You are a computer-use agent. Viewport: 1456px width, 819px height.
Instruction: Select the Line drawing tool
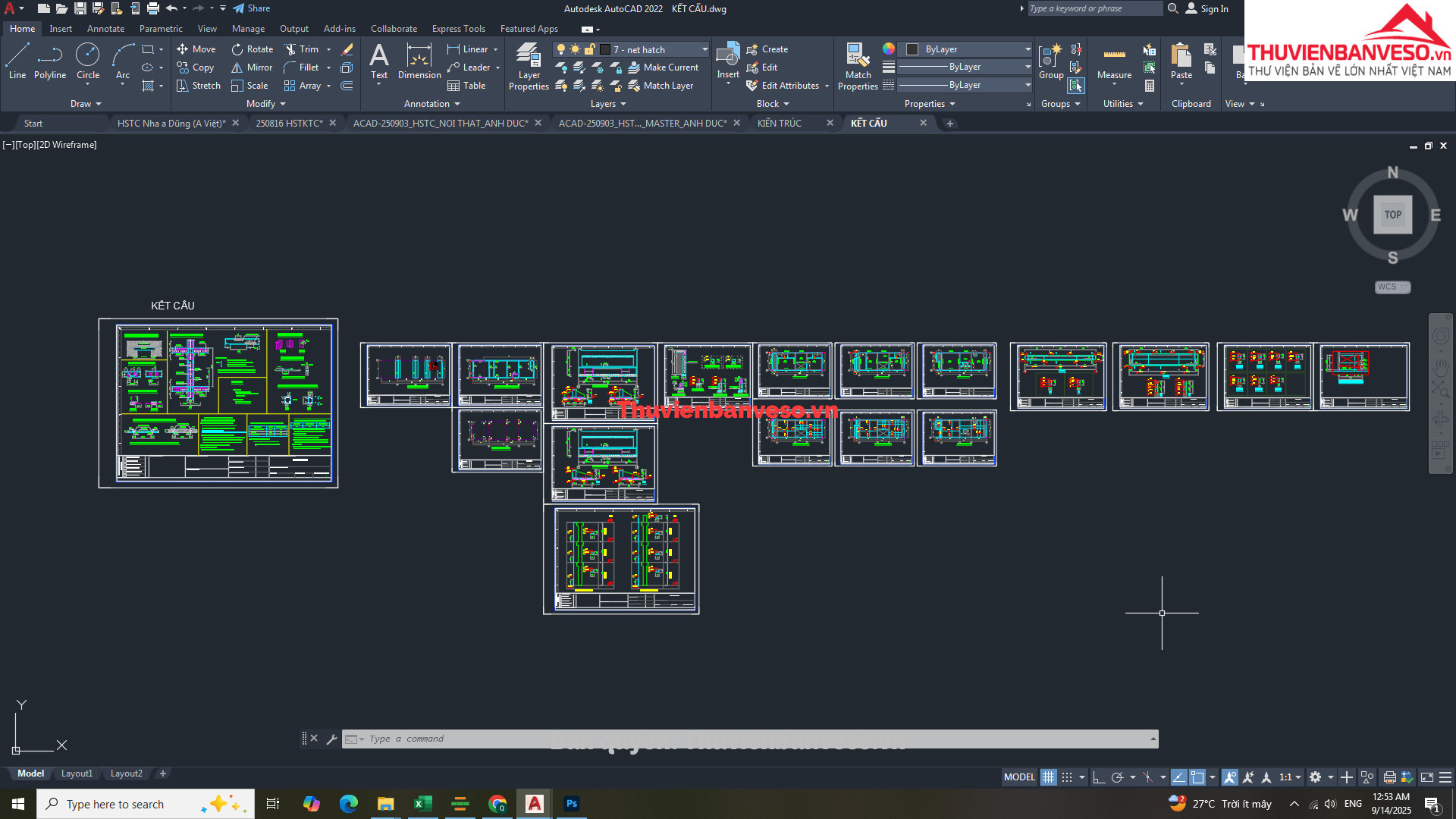pyautogui.click(x=17, y=61)
